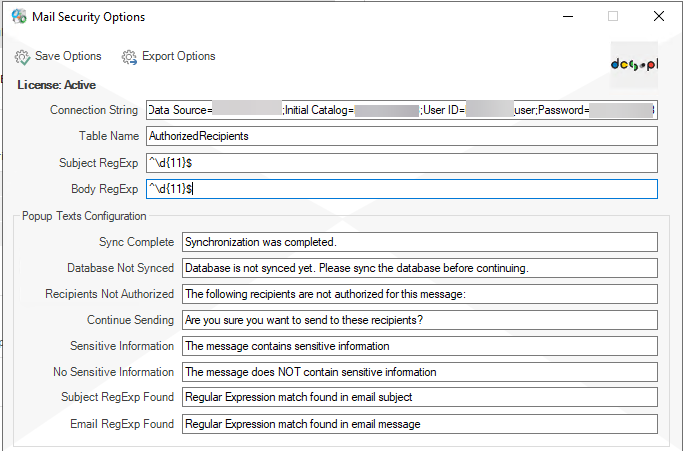Viewport: 683px width, 451px height.
Task: Focus the Connection String input field
Action: 402,110
